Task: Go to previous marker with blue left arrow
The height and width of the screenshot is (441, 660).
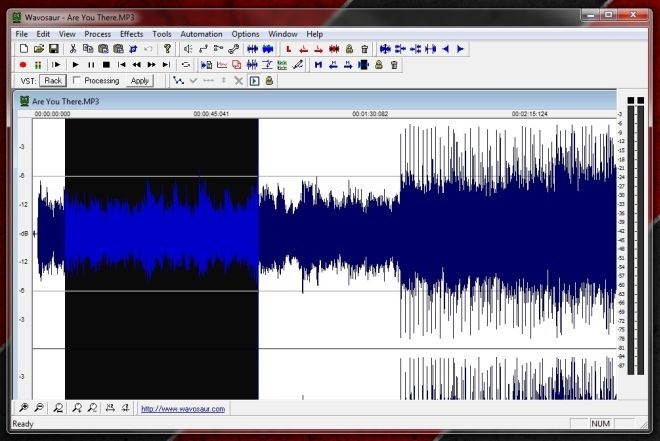Action: pyautogui.click(x=333, y=65)
